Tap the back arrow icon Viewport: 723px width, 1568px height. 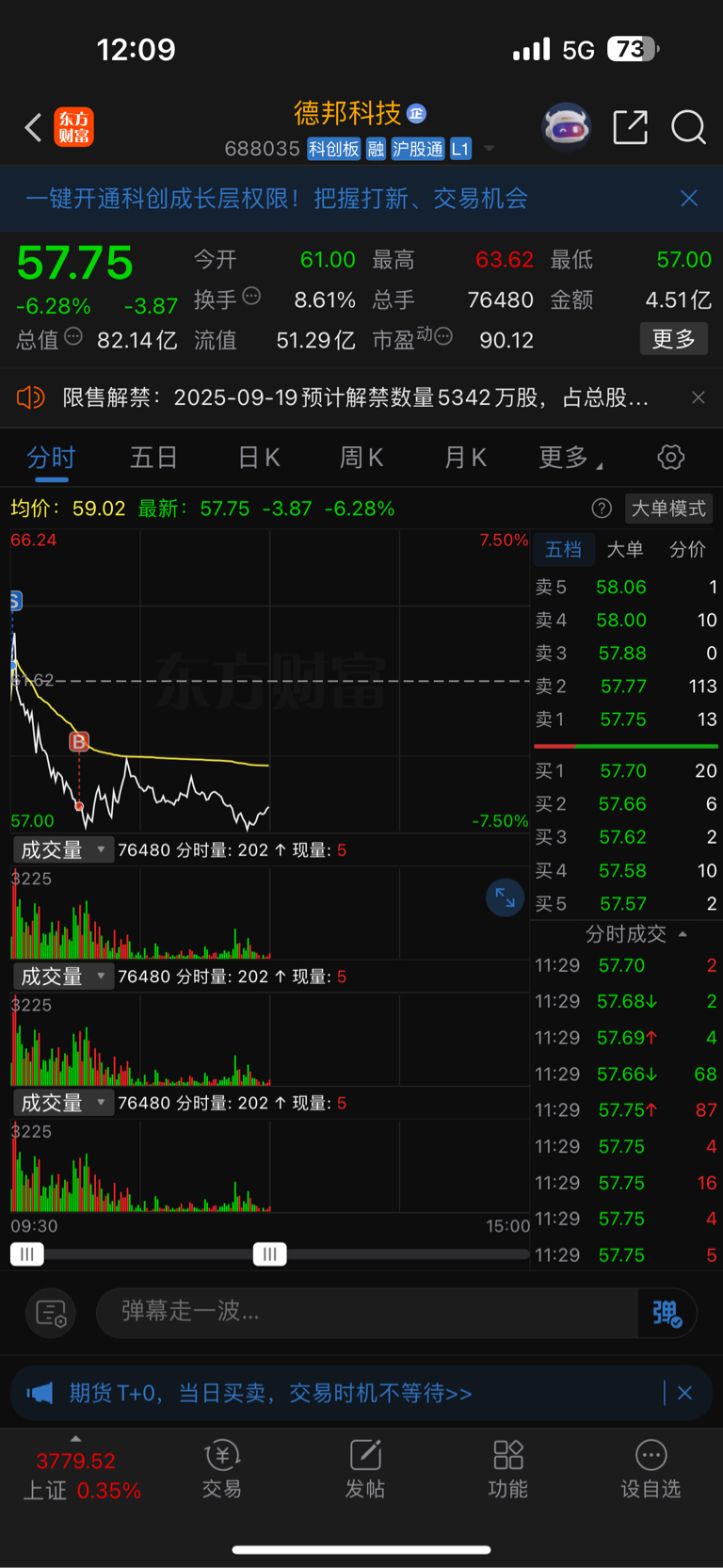(34, 127)
